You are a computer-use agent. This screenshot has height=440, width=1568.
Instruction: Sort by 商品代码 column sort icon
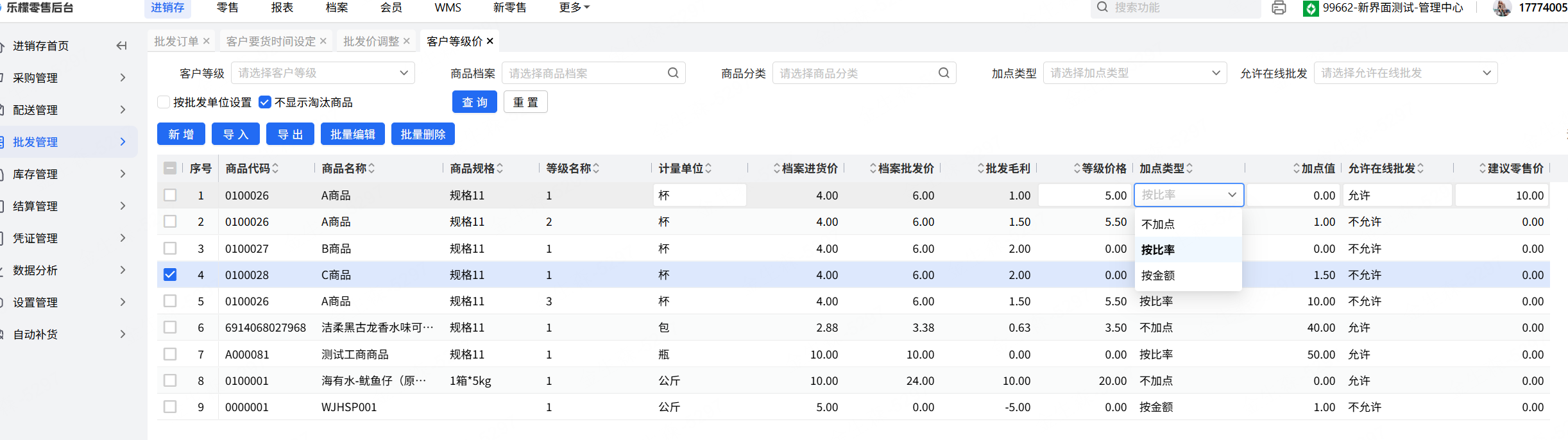[275, 168]
